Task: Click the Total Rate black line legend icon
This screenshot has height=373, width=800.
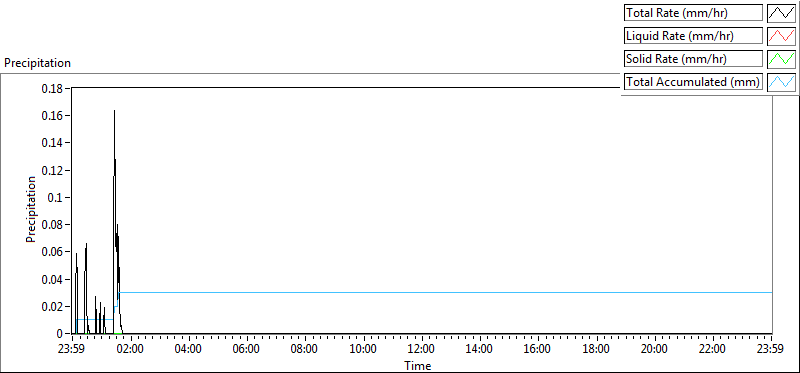Action: (781, 13)
